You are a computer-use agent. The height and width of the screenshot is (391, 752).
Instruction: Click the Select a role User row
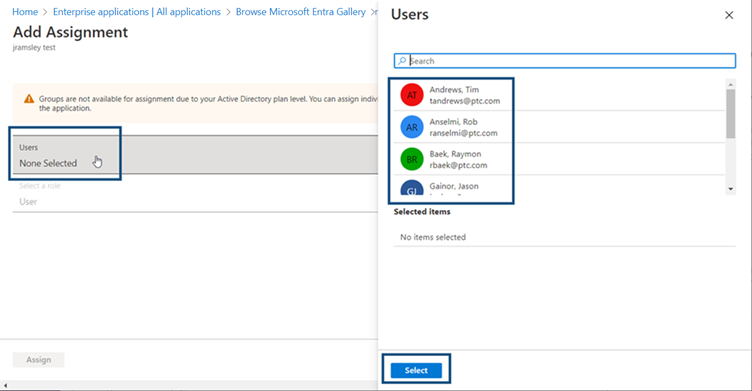[x=195, y=194]
